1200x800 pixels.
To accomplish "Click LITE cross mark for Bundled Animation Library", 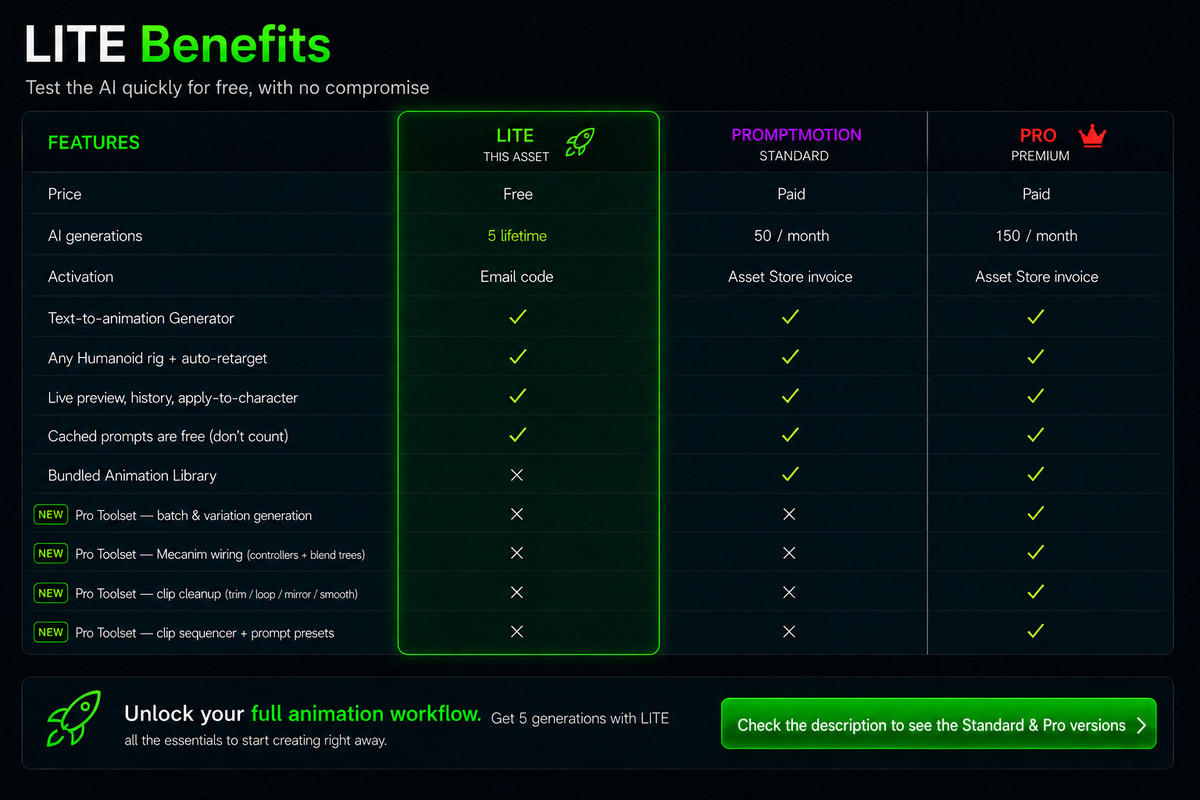I will [x=517, y=475].
